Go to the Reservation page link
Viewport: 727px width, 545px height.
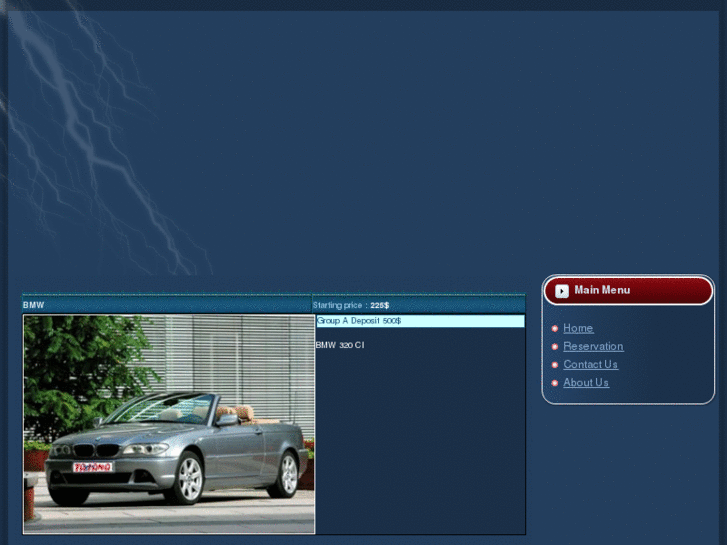[593, 346]
